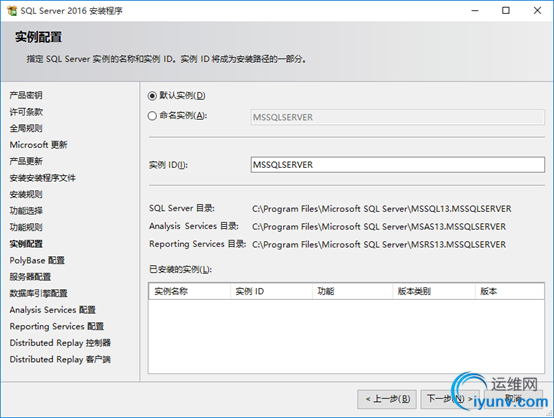Open the 全局规则 step in the sidebar
Viewport: 554px width, 418px height.
coord(26,128)
